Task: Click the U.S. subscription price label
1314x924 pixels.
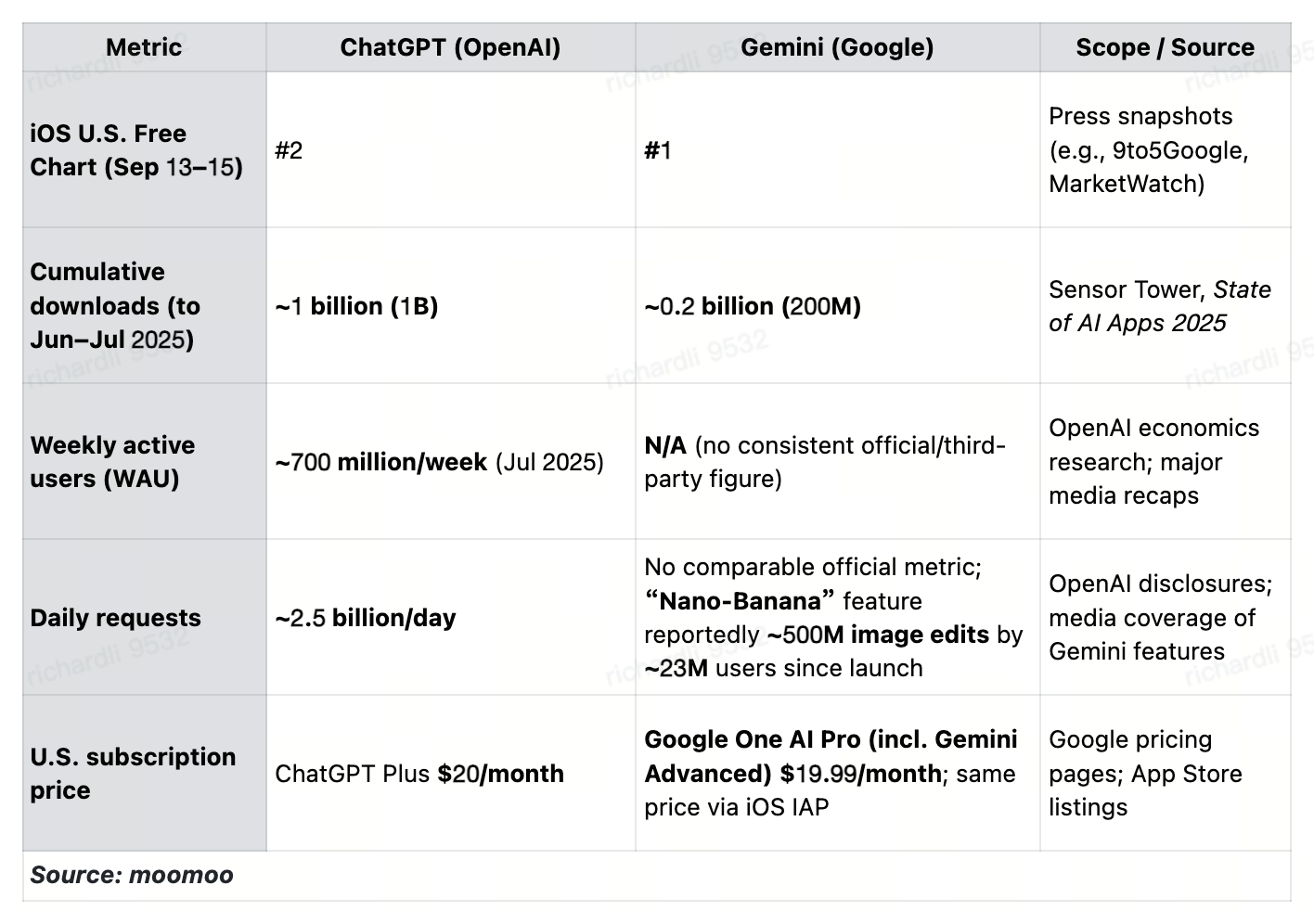Action: click(133, 774)
